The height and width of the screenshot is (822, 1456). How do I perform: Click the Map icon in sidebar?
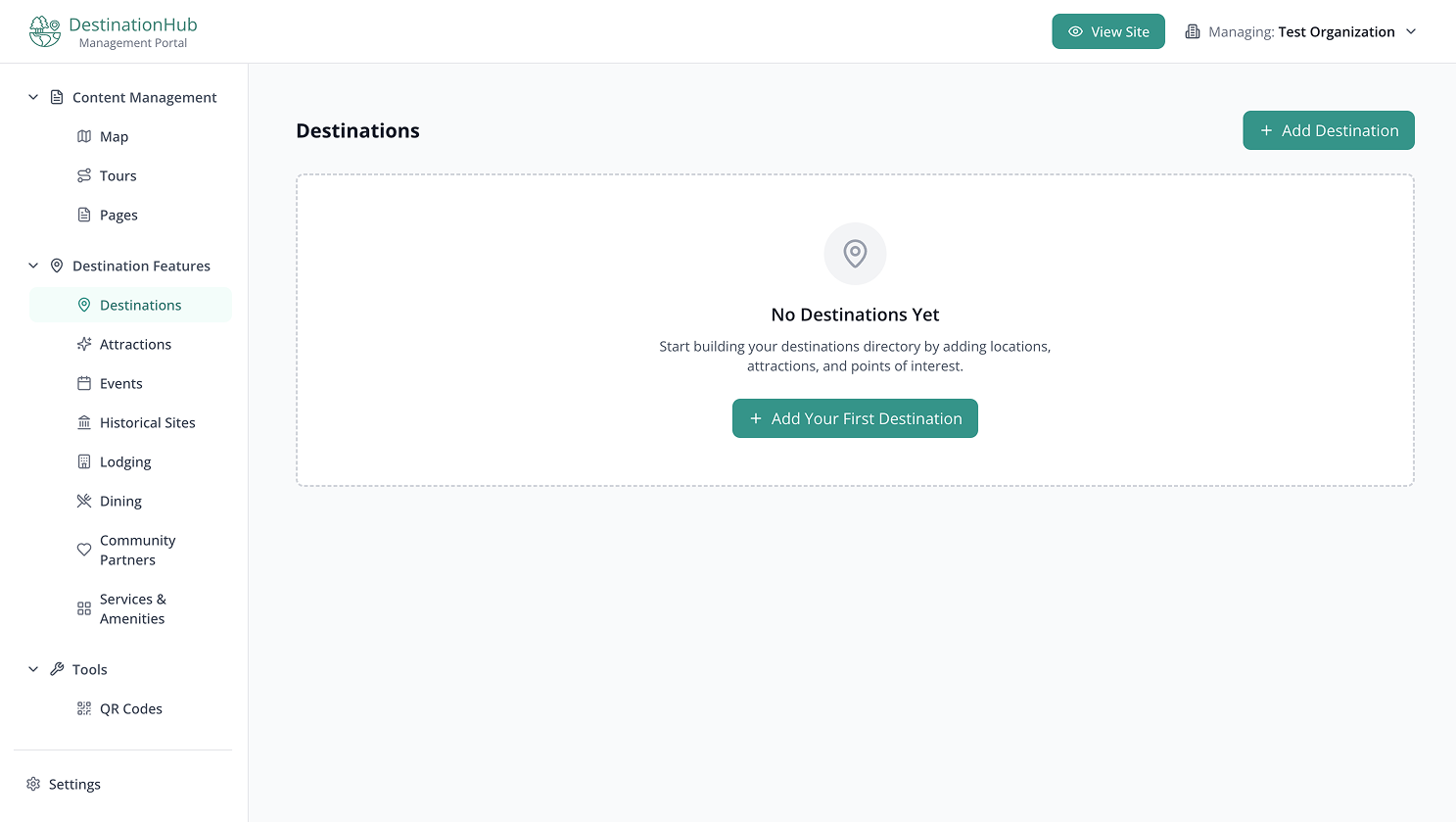pyautogui.click(x=84, y=137)
